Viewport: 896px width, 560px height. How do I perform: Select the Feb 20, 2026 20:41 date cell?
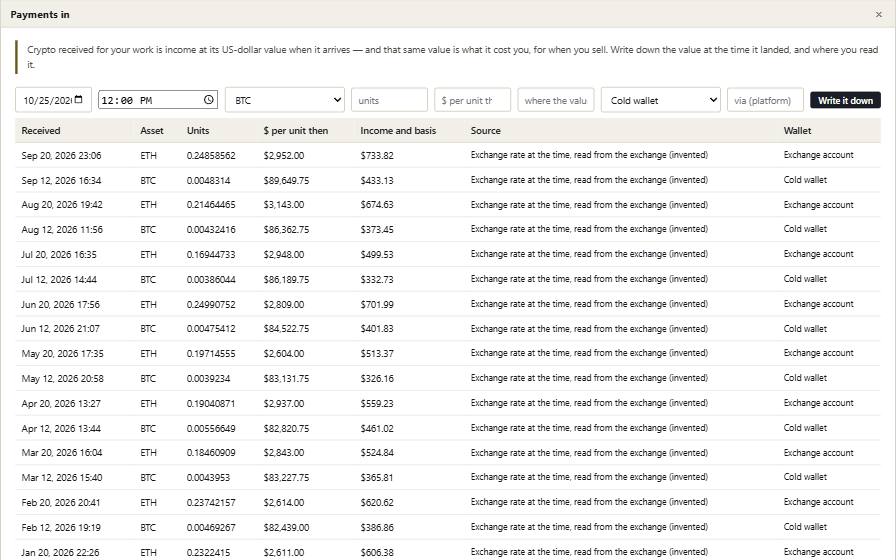61,502
